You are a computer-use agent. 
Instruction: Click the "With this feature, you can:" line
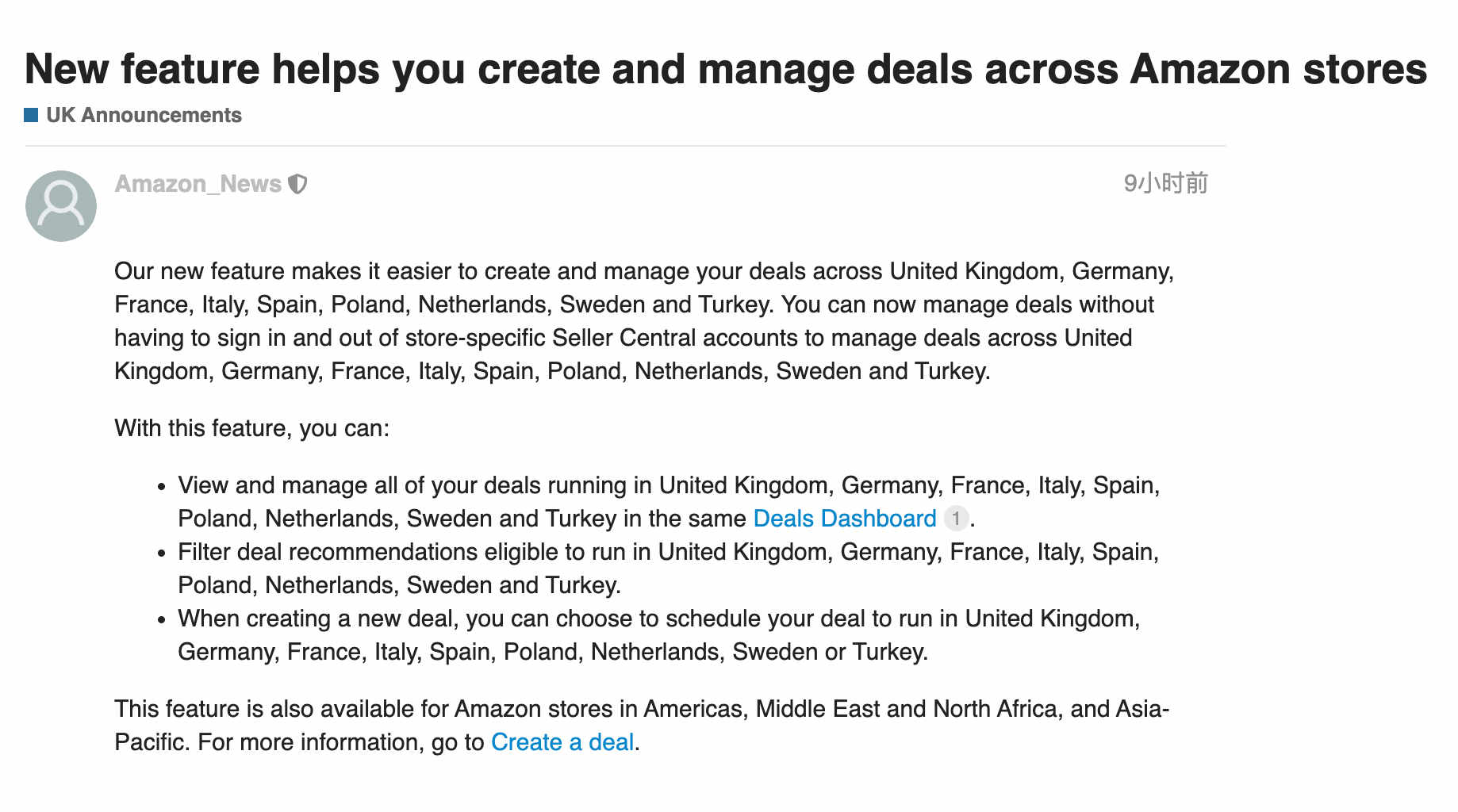point(252,428)
